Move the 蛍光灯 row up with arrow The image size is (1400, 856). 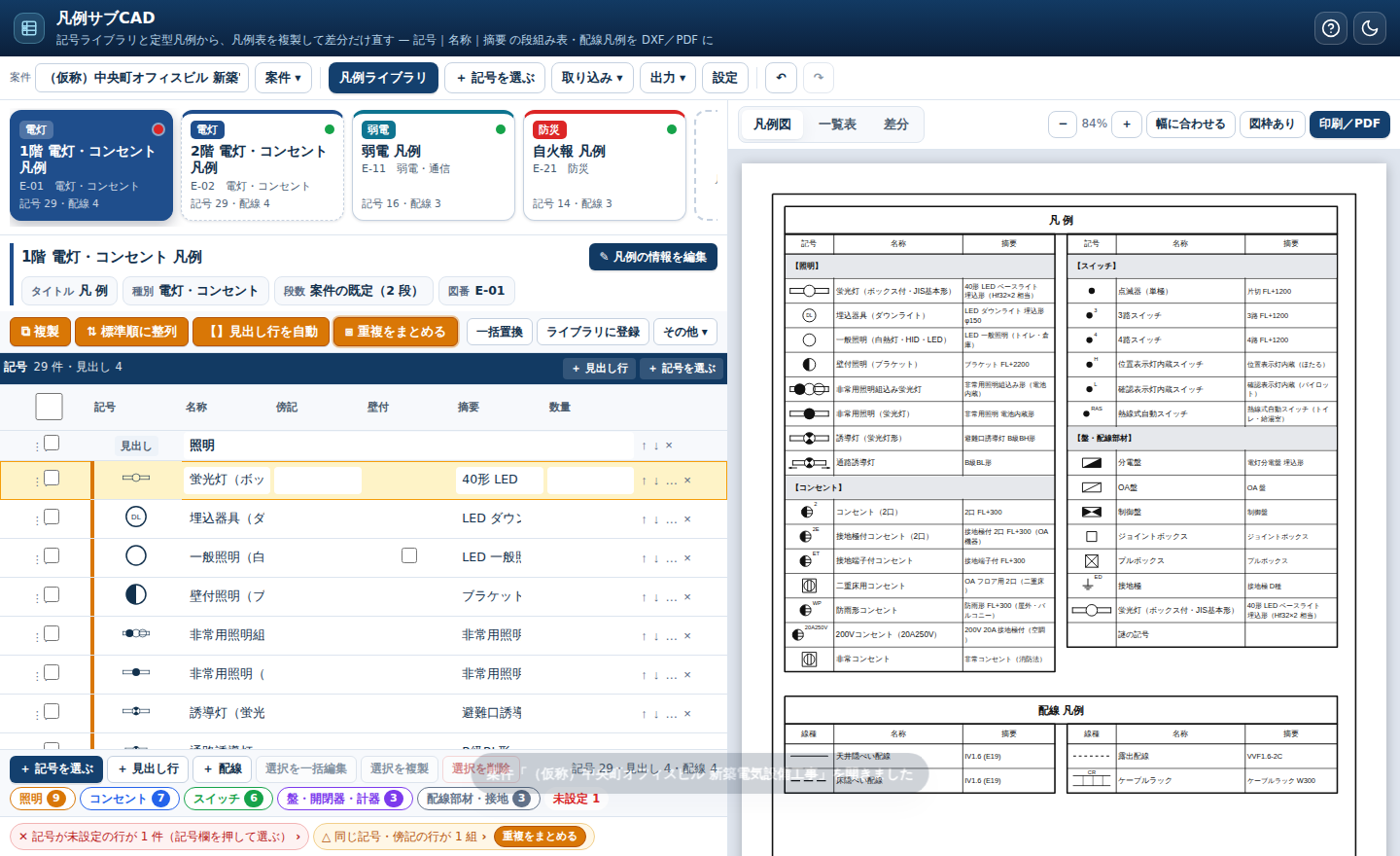(644, 481)
